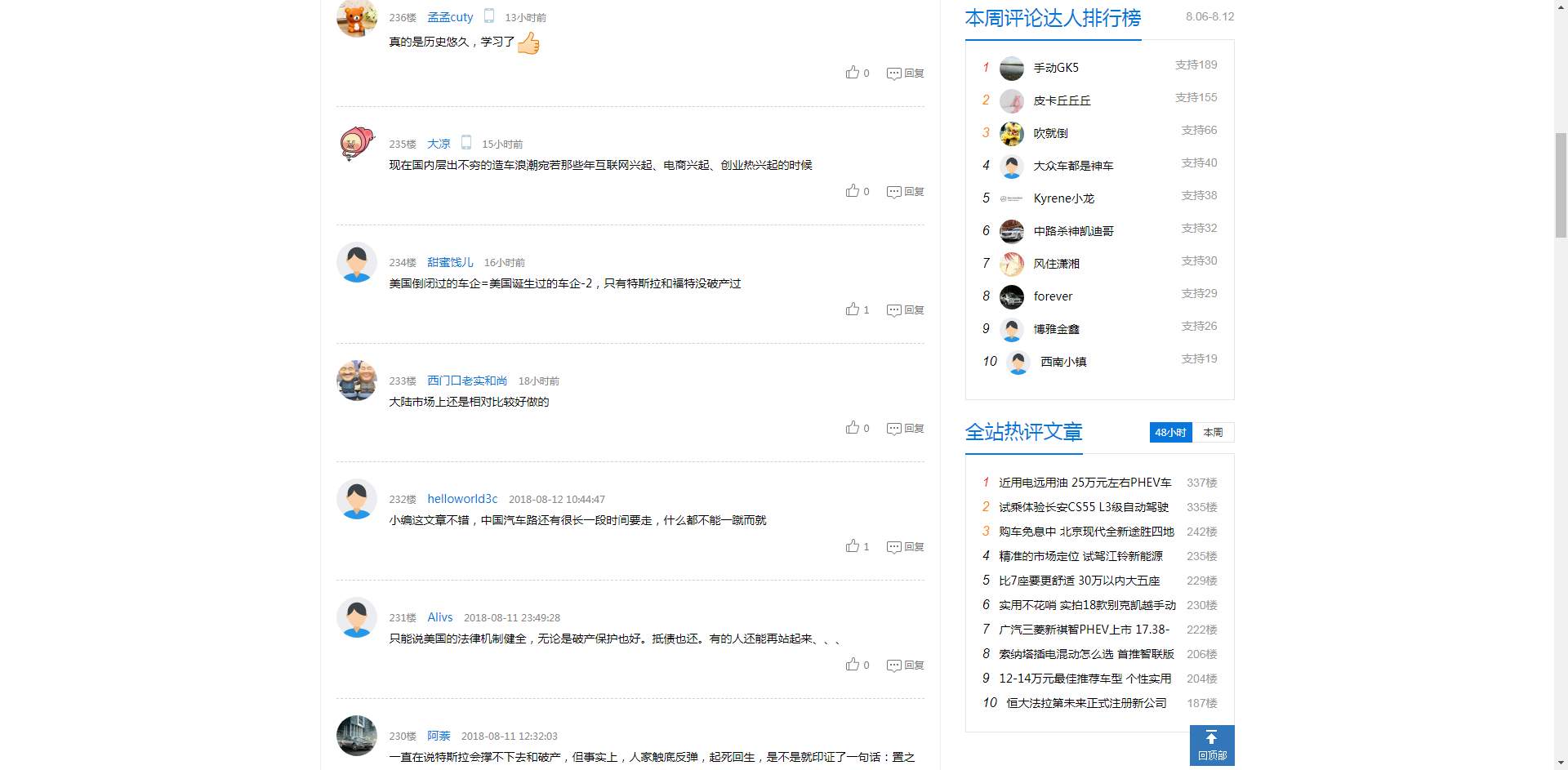The image size is (1568, 770).
Task: Click the back-to-top arrow button
Action: tap(1211, 745)
